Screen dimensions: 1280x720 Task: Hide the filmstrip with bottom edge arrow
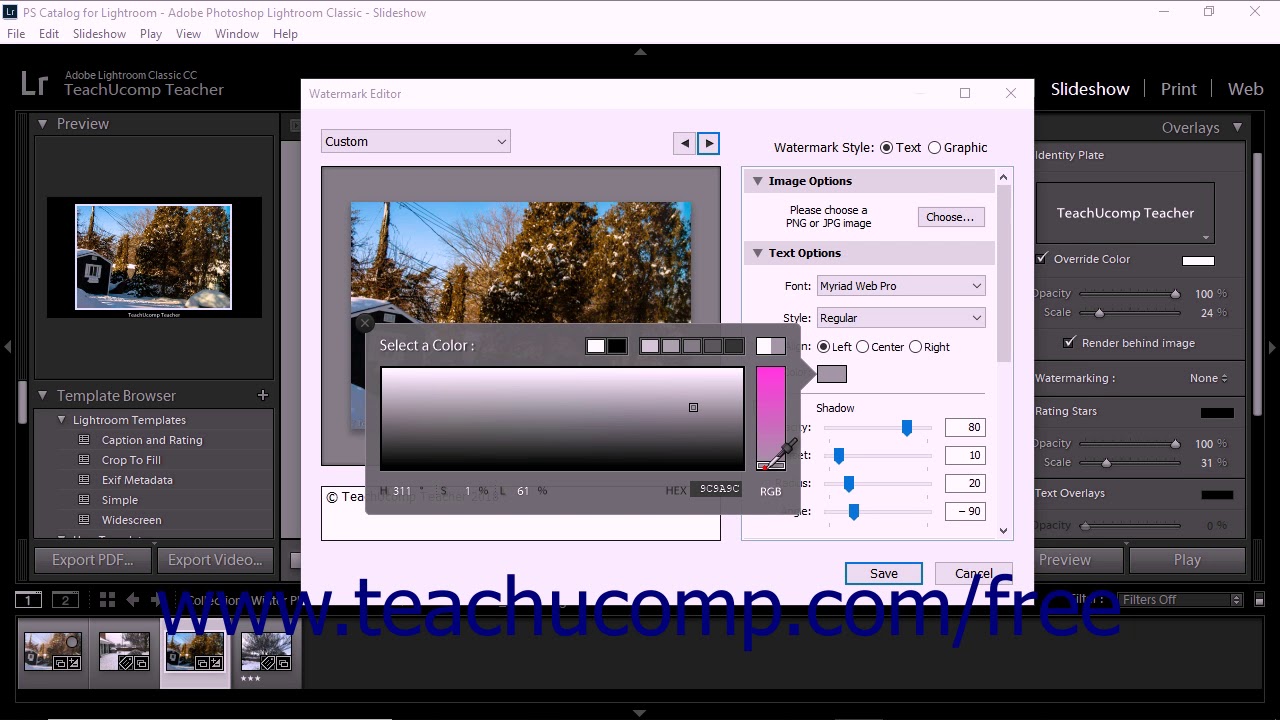coord(640,713)
